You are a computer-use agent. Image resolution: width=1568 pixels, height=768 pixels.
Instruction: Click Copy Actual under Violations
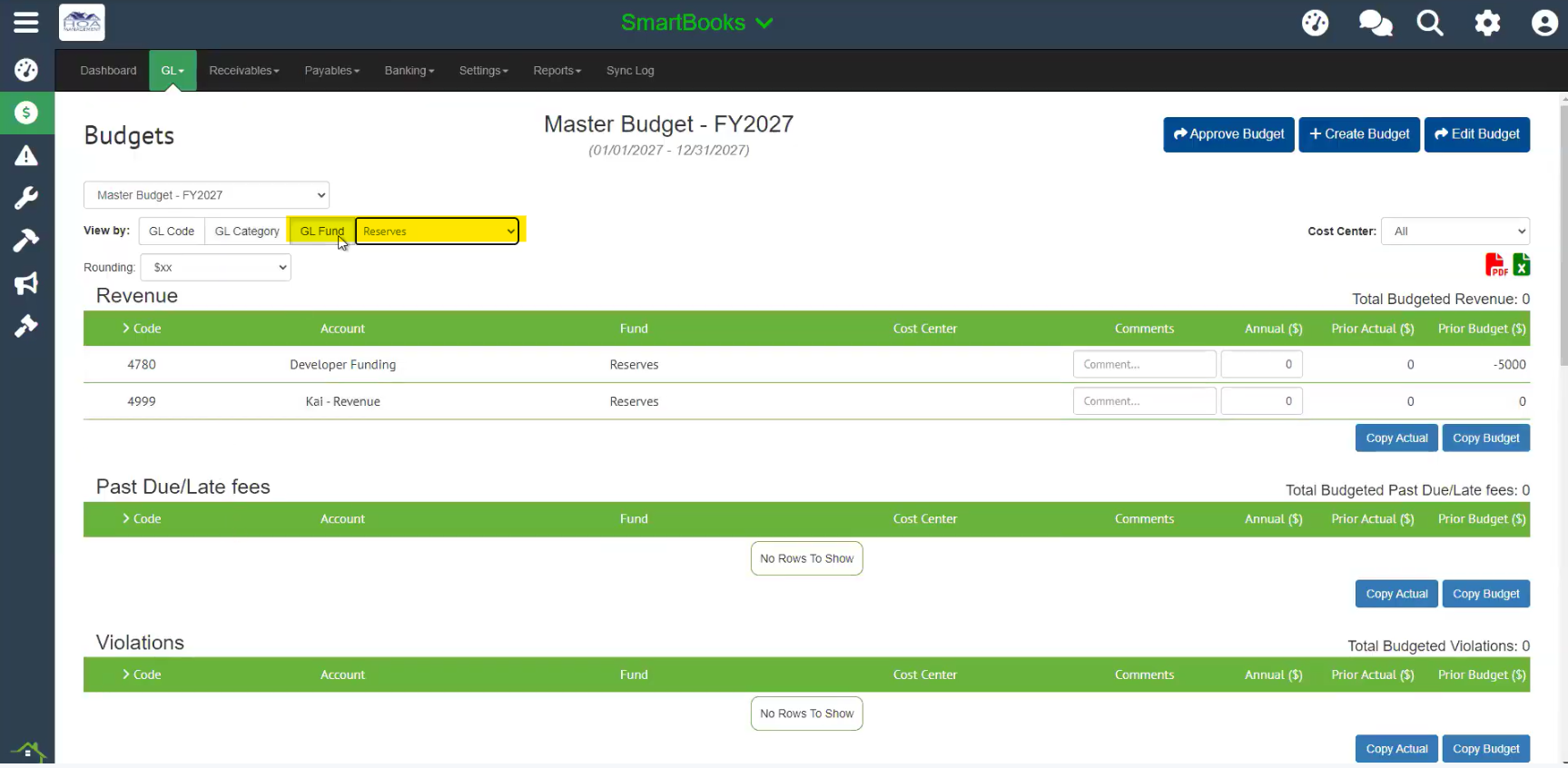pyautogui.click(x=1396, y=749)
